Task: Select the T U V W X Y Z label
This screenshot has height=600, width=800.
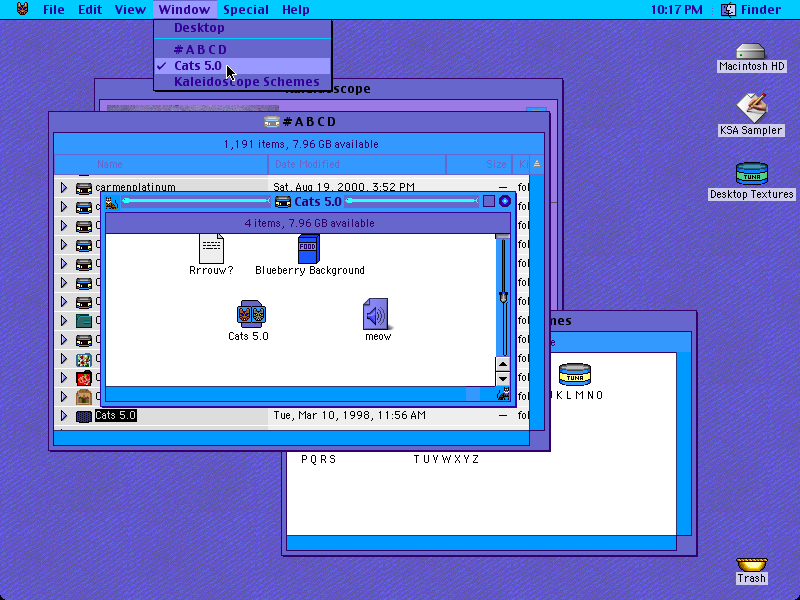Action: click(446, 459)
